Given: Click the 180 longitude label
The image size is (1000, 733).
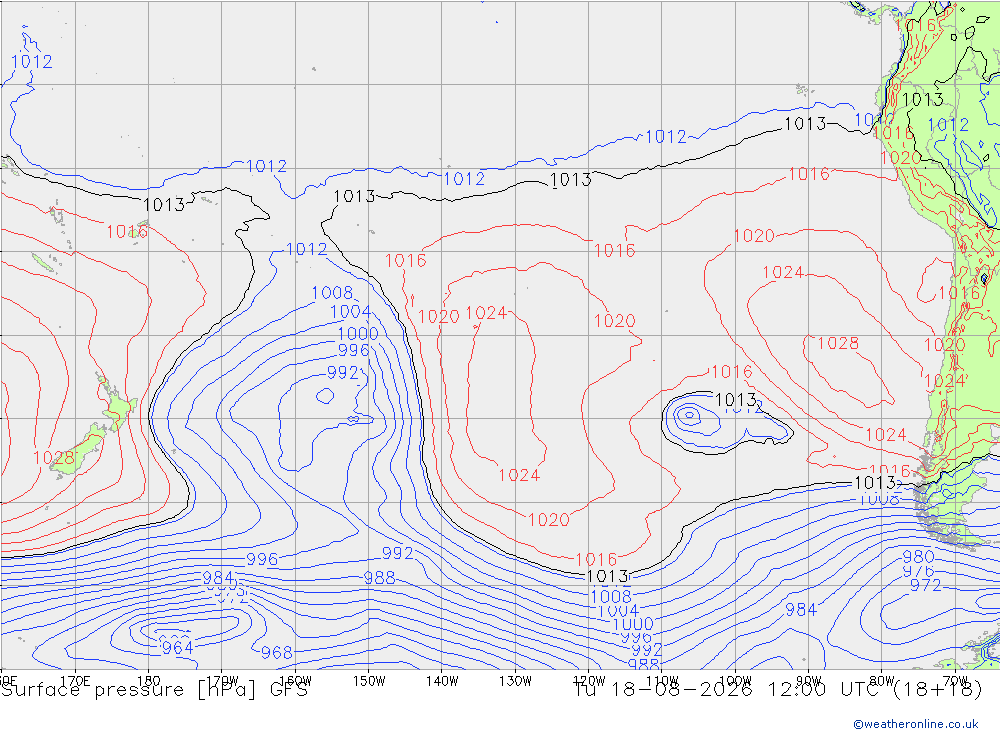Looking at the screenshot, I should (x=149, y=681).
